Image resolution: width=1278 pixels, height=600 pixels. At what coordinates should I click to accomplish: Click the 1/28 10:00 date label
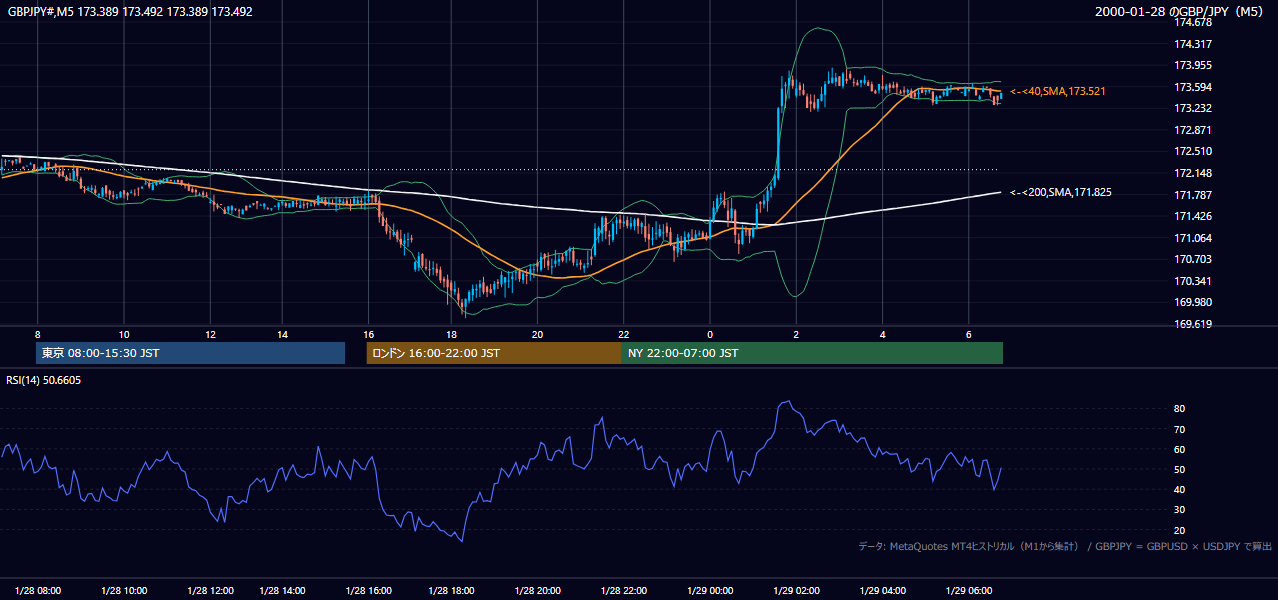124,591
